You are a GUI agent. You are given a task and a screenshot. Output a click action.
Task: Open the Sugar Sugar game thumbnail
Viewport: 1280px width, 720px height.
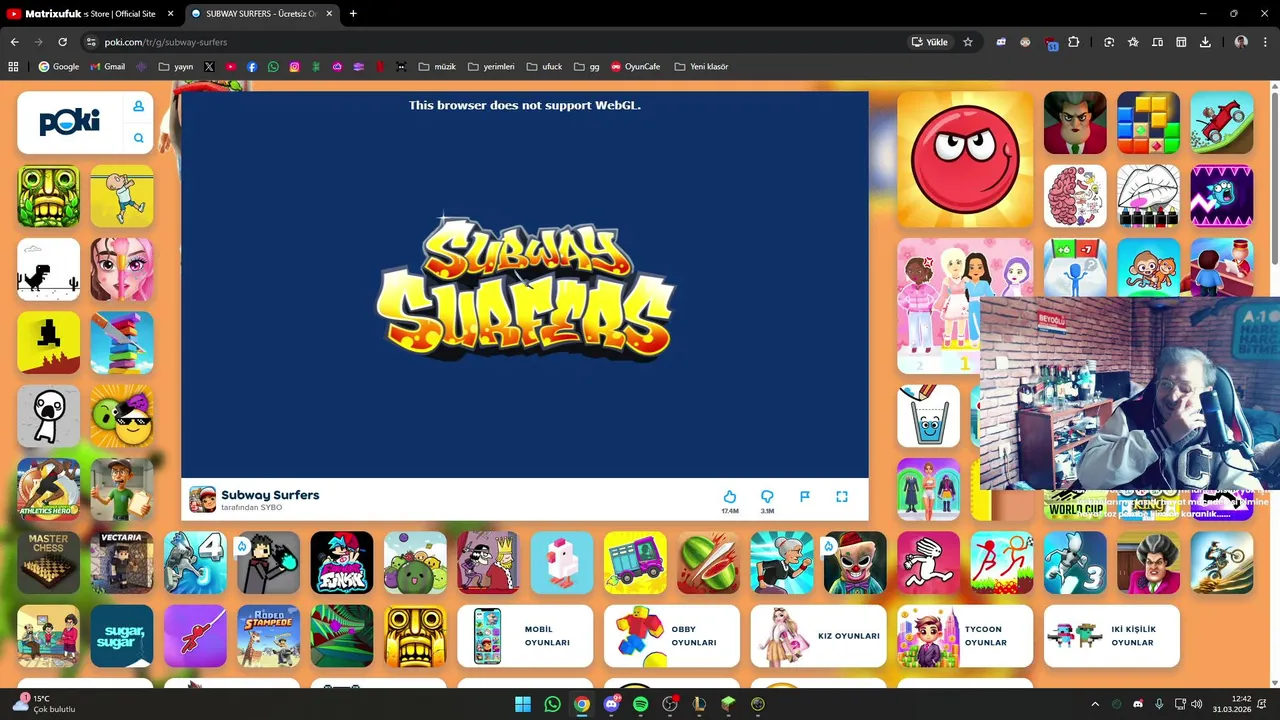[x=122, y=636]
